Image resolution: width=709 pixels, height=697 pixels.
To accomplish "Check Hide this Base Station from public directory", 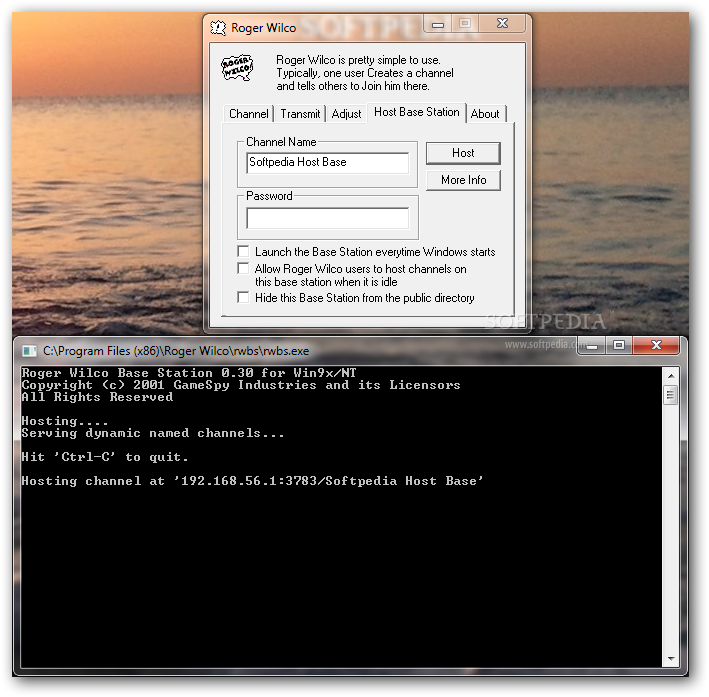I will click(243, 297).
